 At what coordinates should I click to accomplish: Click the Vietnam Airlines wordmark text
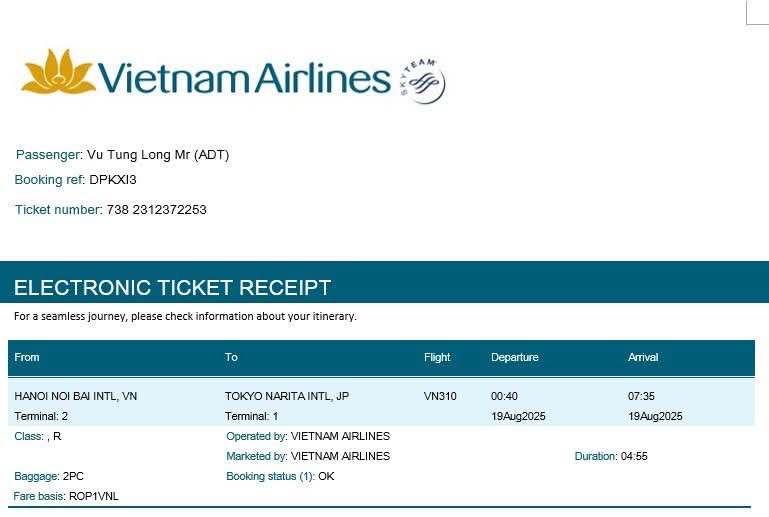tap(244, 78)
